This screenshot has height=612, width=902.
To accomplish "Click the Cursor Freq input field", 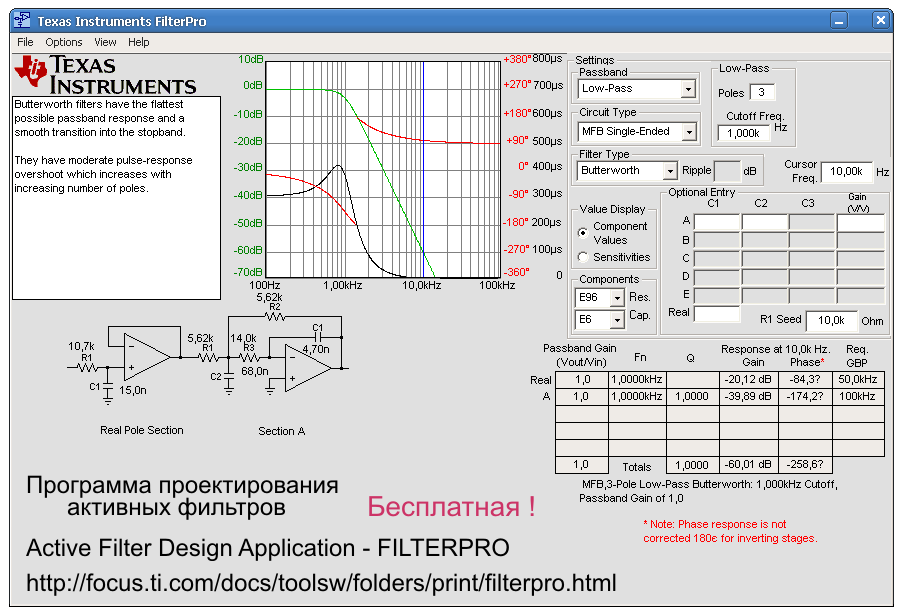I will pos(847,172).
